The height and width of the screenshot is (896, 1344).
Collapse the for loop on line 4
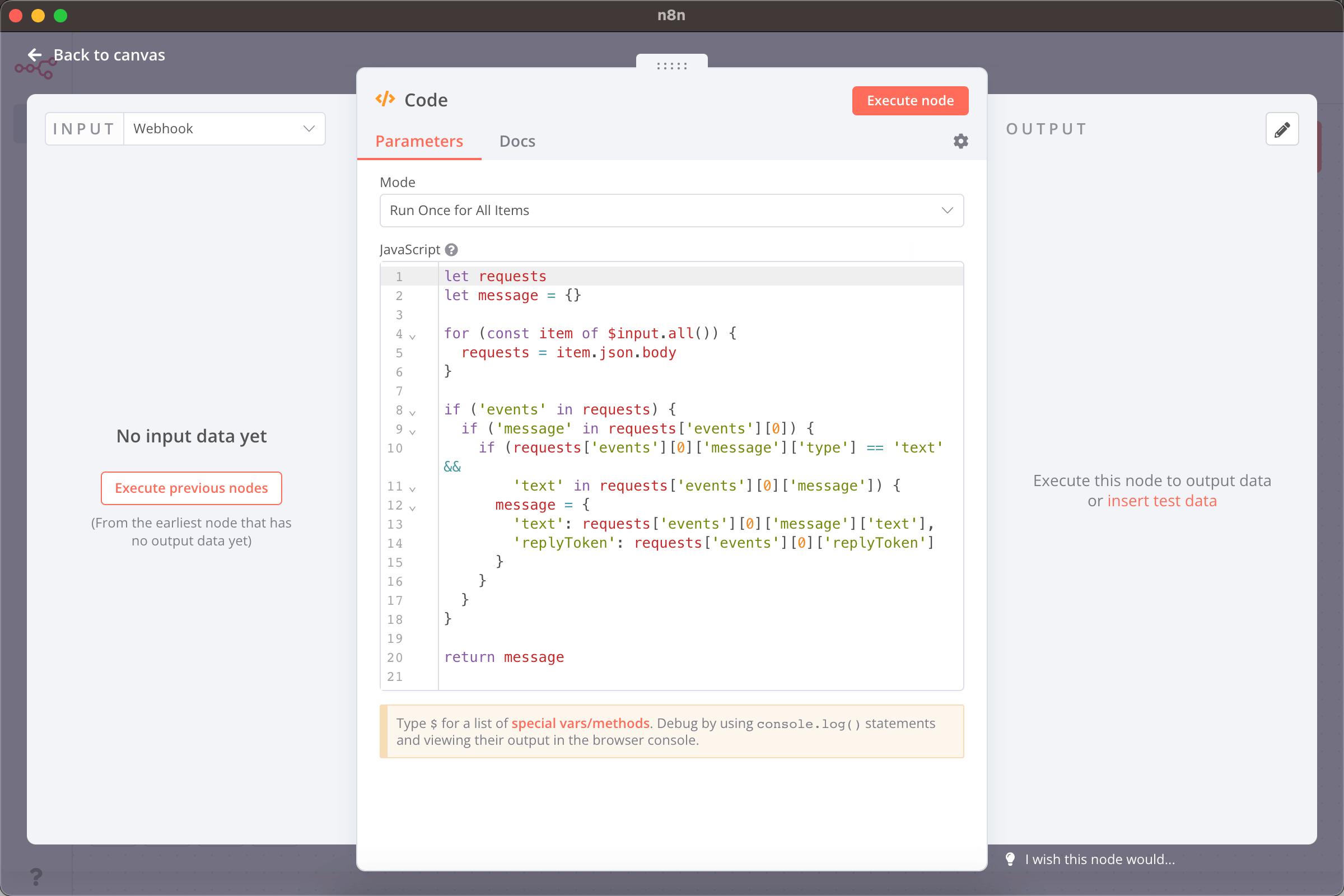413,337
